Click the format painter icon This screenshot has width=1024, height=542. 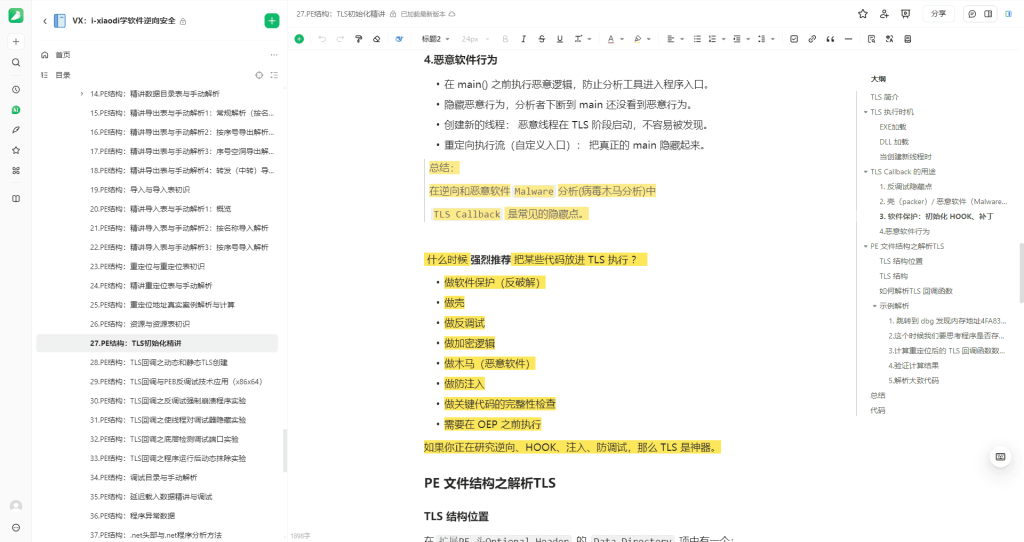point(358,39)
